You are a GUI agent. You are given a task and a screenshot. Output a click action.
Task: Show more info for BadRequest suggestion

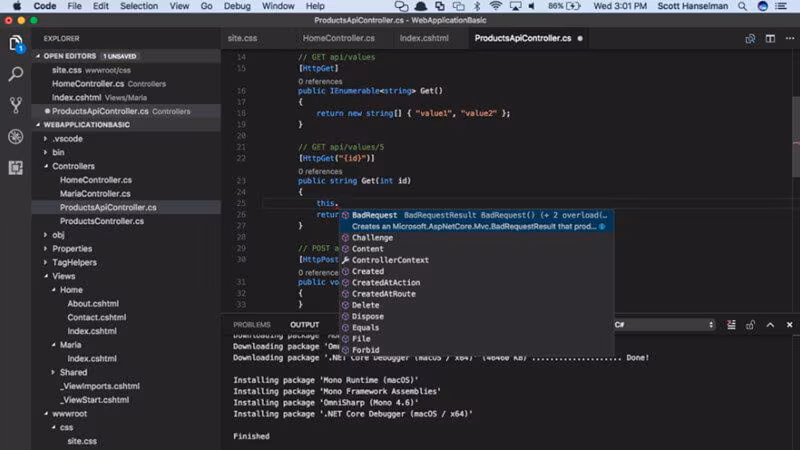[602, 227]
